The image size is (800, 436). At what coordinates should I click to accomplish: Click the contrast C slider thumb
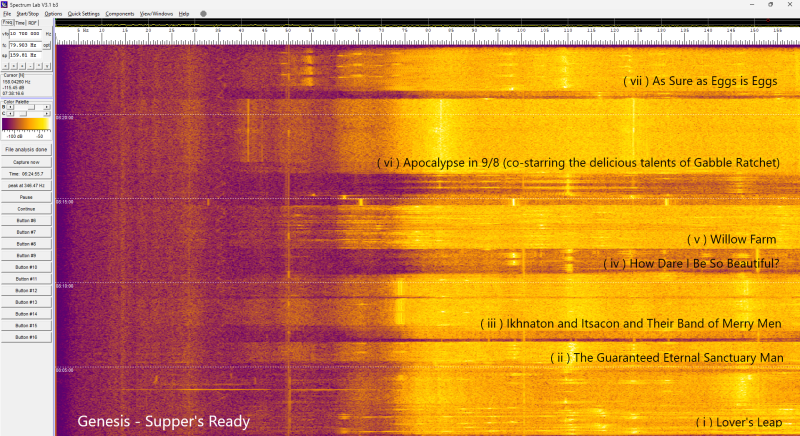pyautogui.click(x=23, y=113)
